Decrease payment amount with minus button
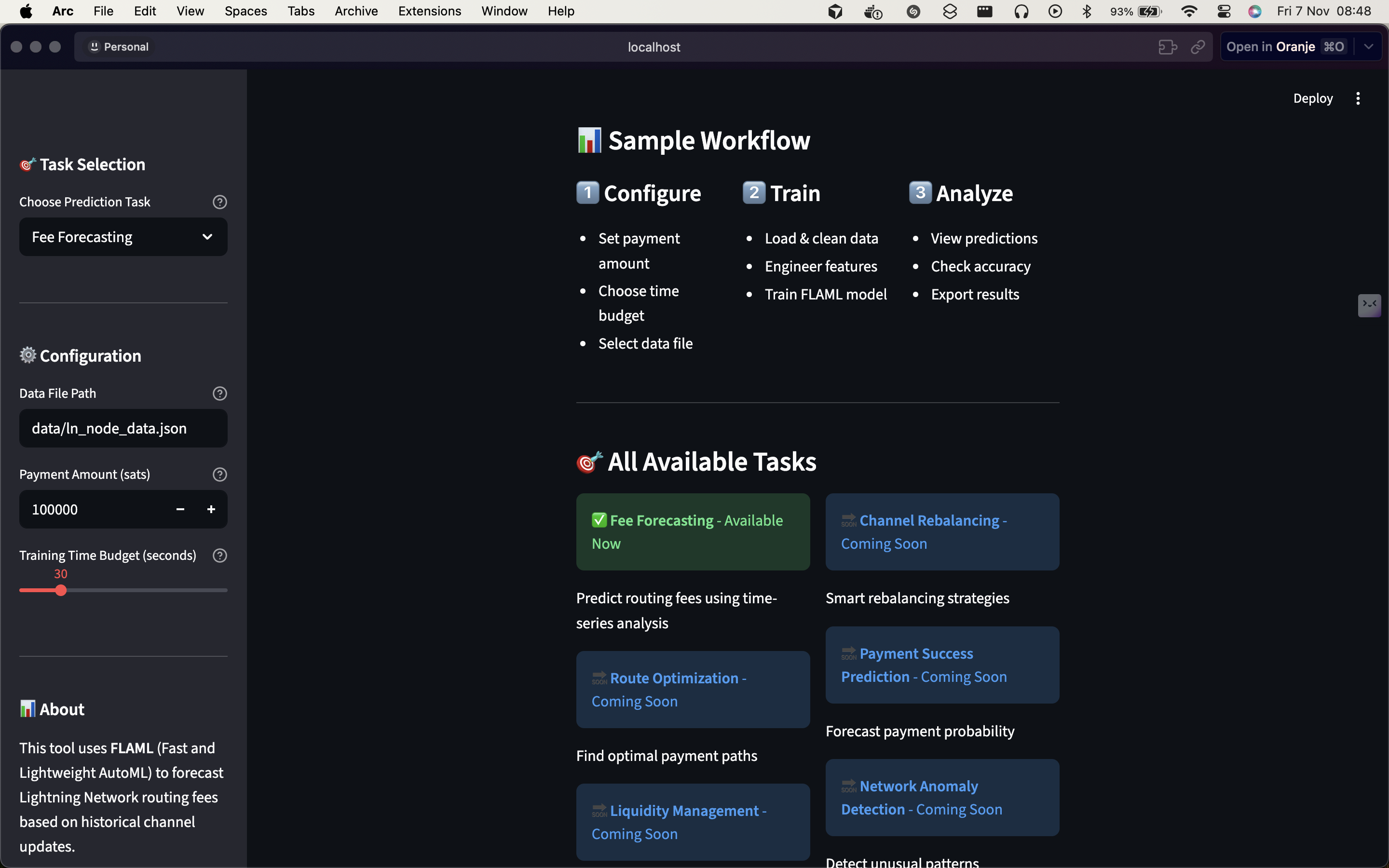 pos(180,509)
